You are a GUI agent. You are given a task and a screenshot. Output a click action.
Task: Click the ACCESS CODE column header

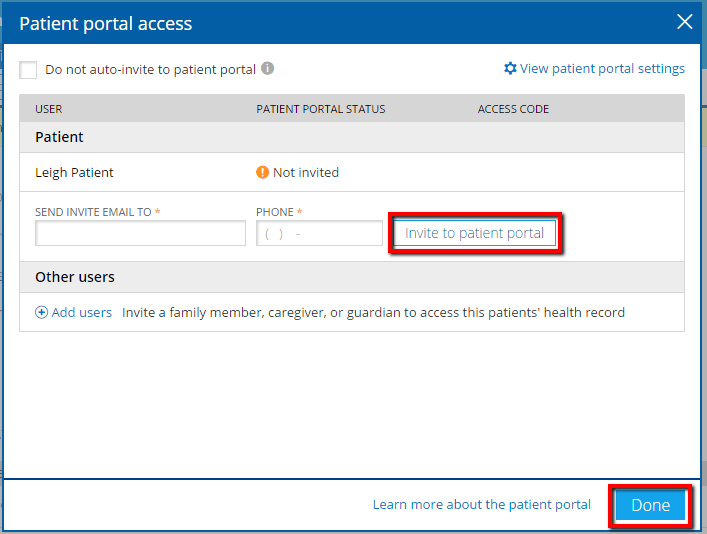point(513,109)
